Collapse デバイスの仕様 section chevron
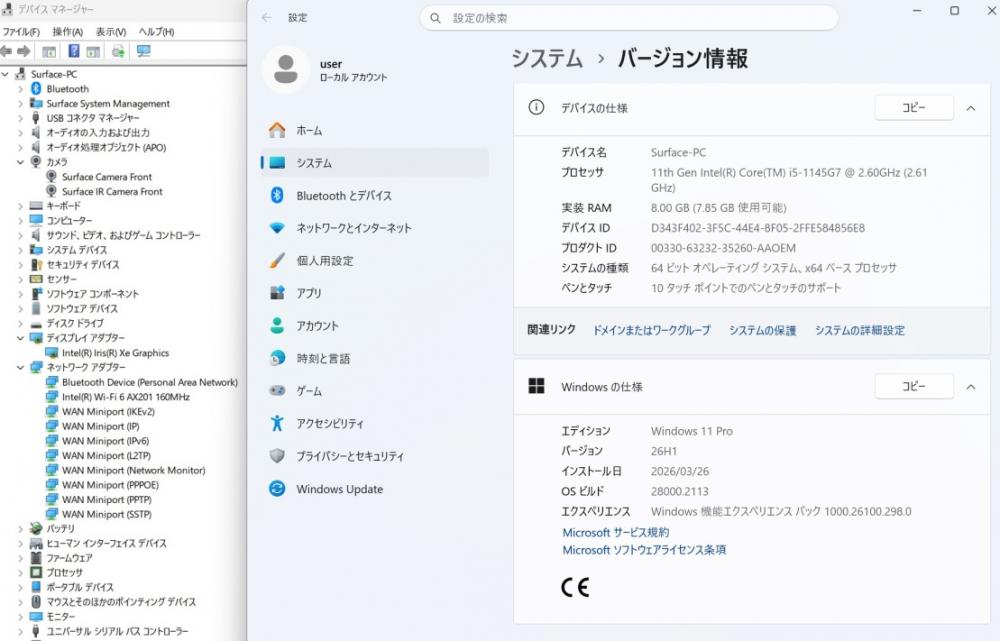 point(971,108)
